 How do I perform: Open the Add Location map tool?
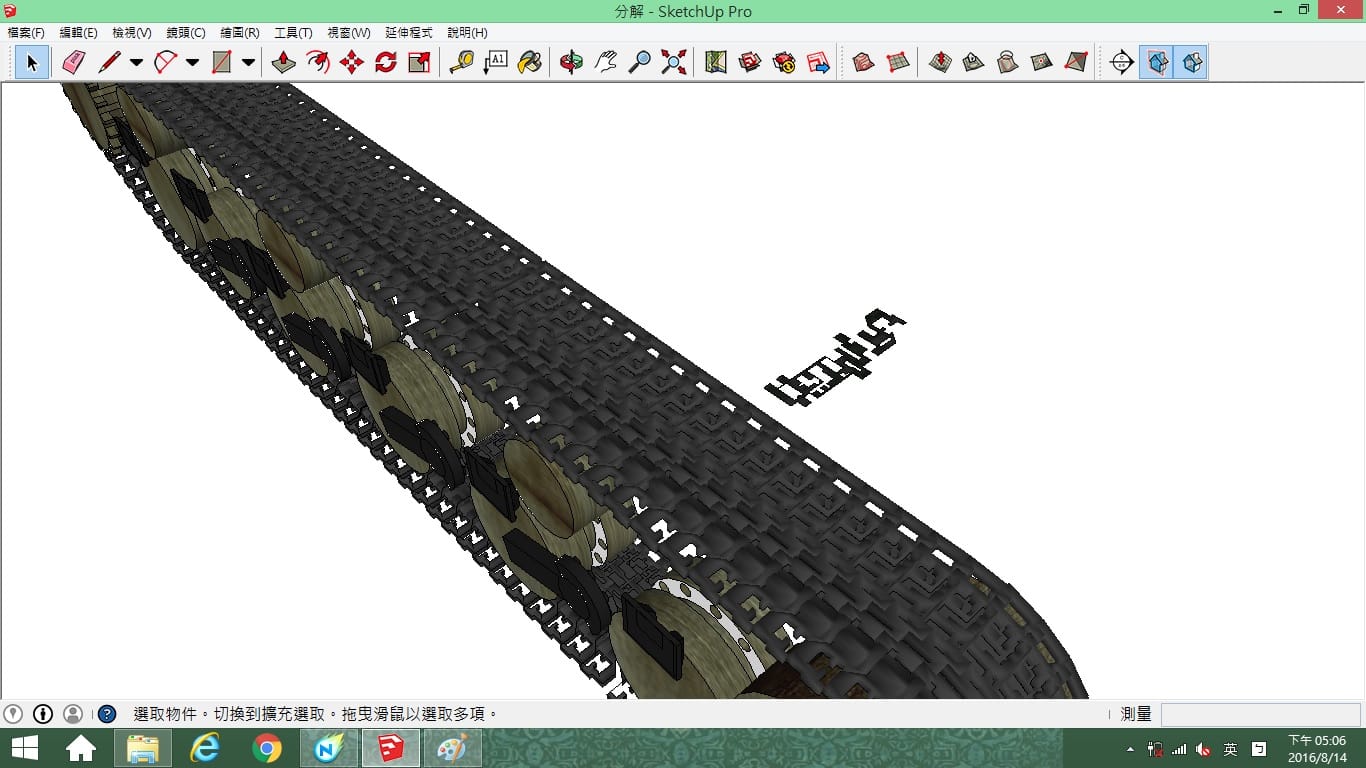point(715,62)
